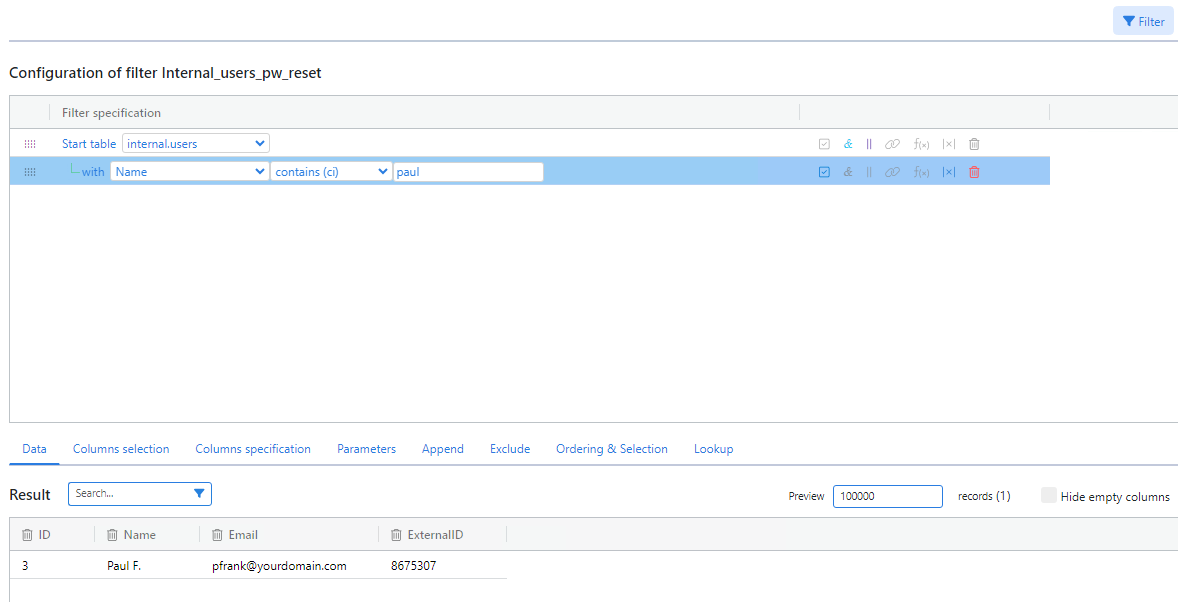This screenshot has height=602, width=1178.
Task: Click the red trash icon on the Name row
Action: click(974, 172)
